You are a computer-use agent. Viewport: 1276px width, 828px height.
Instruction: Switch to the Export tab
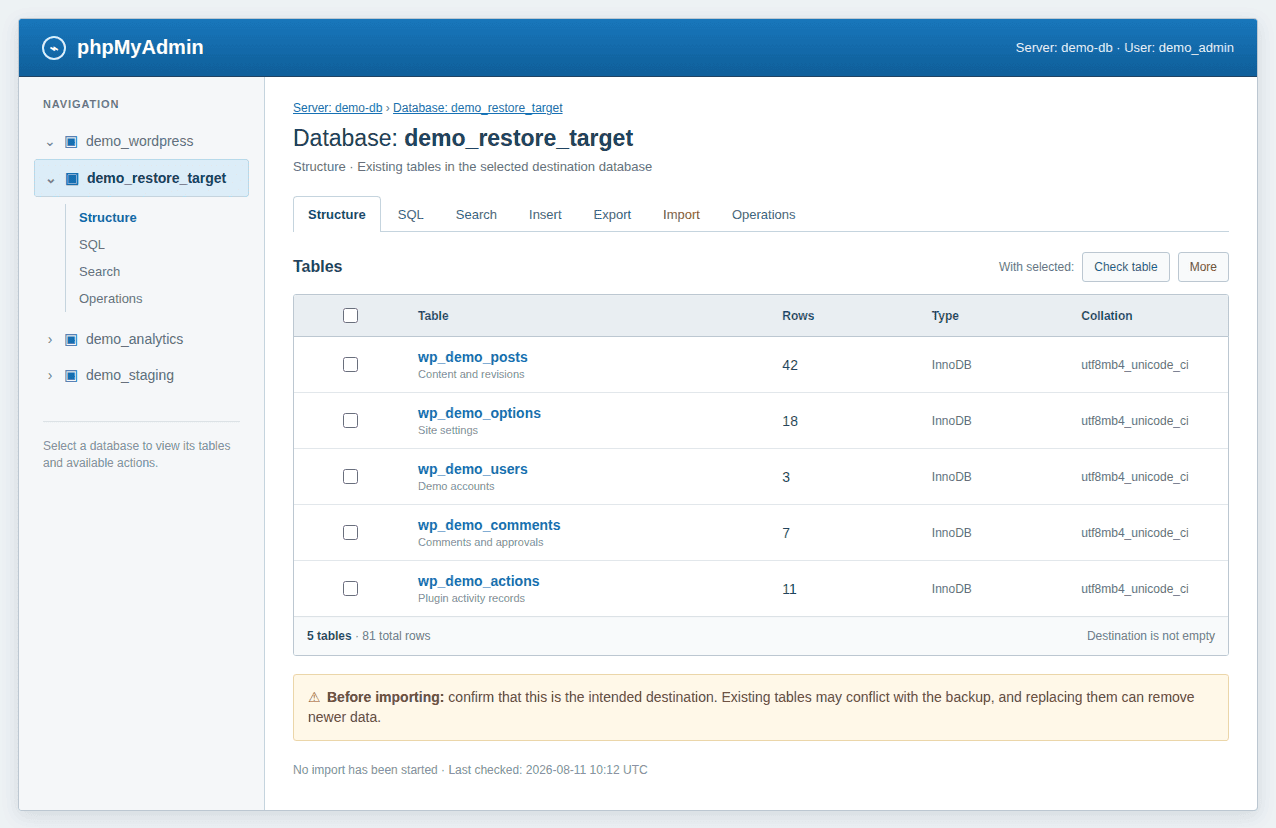click(x=612, y=214)
